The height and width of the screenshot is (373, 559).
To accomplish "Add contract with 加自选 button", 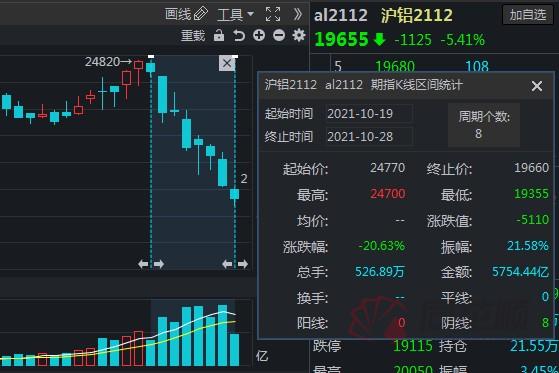I will (528, 15).
